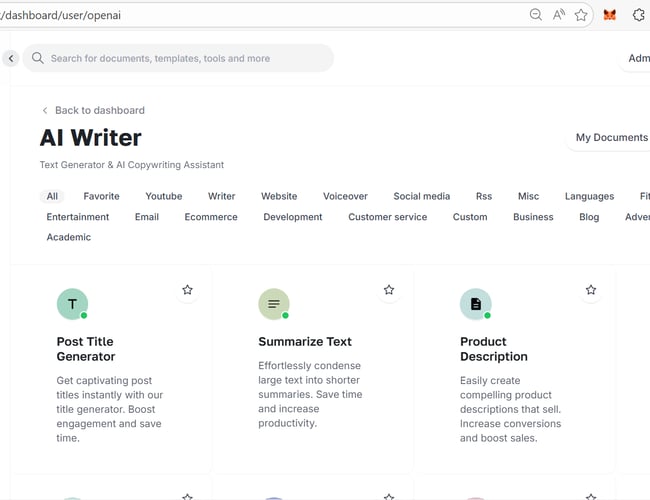Click the back arrow beside Back to dashboard
The height and width of the screenshot is (500, 650).
tap(45, 110)
